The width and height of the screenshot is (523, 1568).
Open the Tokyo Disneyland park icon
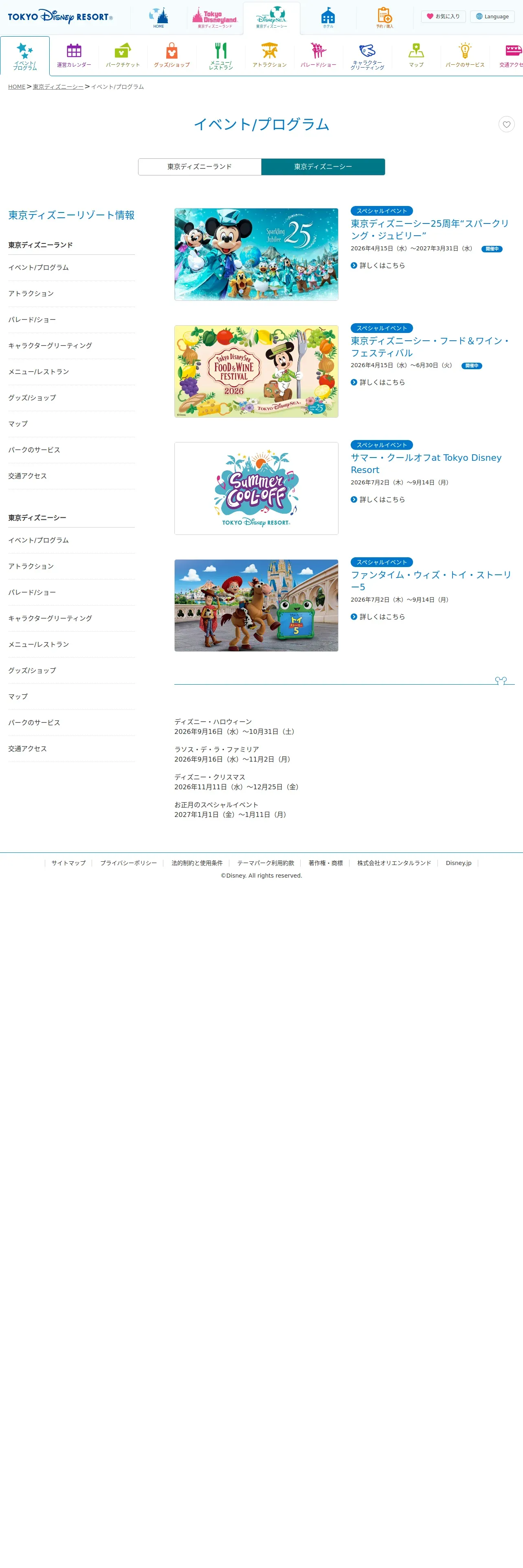coord(215,18)
